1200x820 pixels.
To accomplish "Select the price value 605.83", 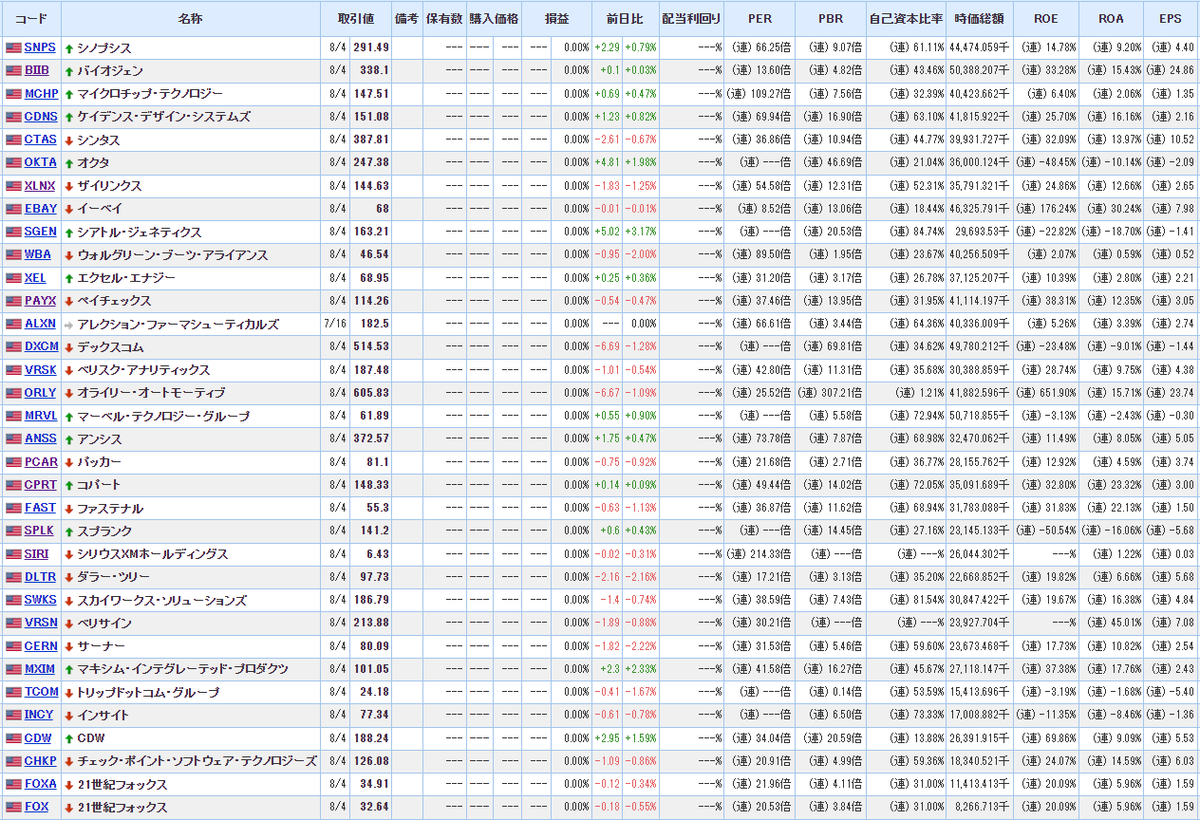I will [x=369, y=393].
